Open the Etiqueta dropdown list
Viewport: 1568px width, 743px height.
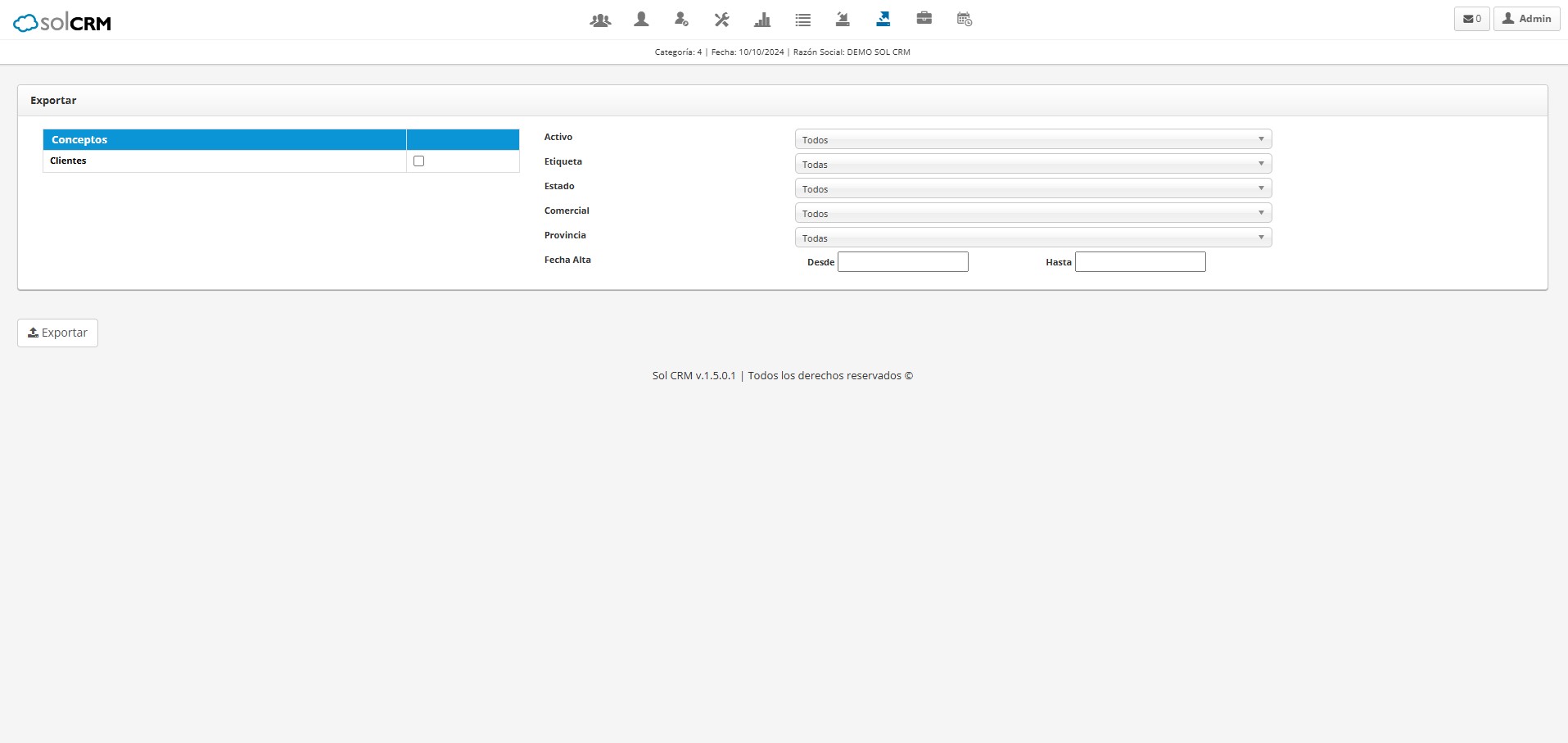point(1033,165)
